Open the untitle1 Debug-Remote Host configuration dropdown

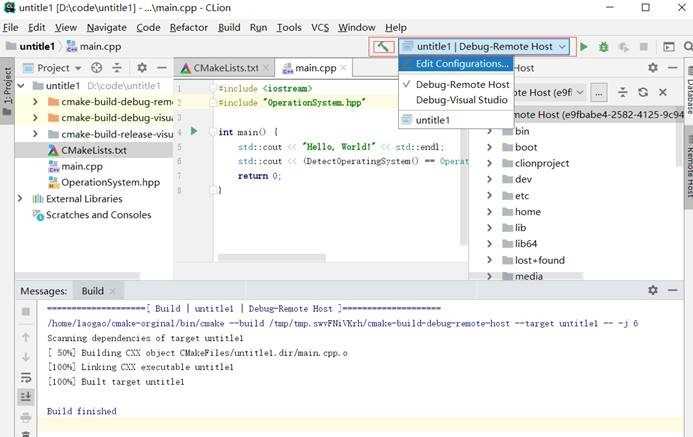coord(484,46)
